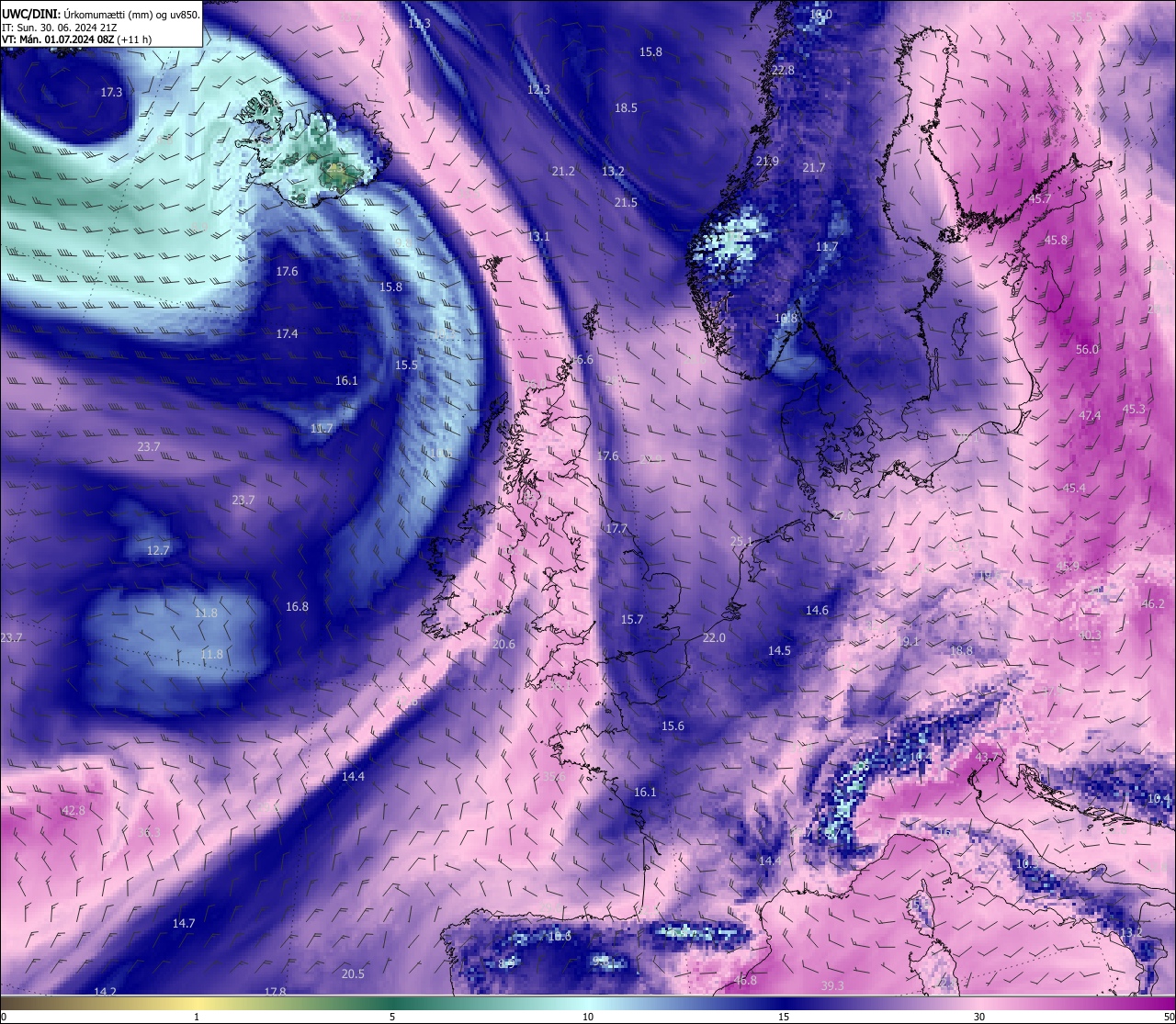Click the 20.6 value south of Ireland
The height and width of the screenshot is (1024, 1176).
click(x=503, y=645)
